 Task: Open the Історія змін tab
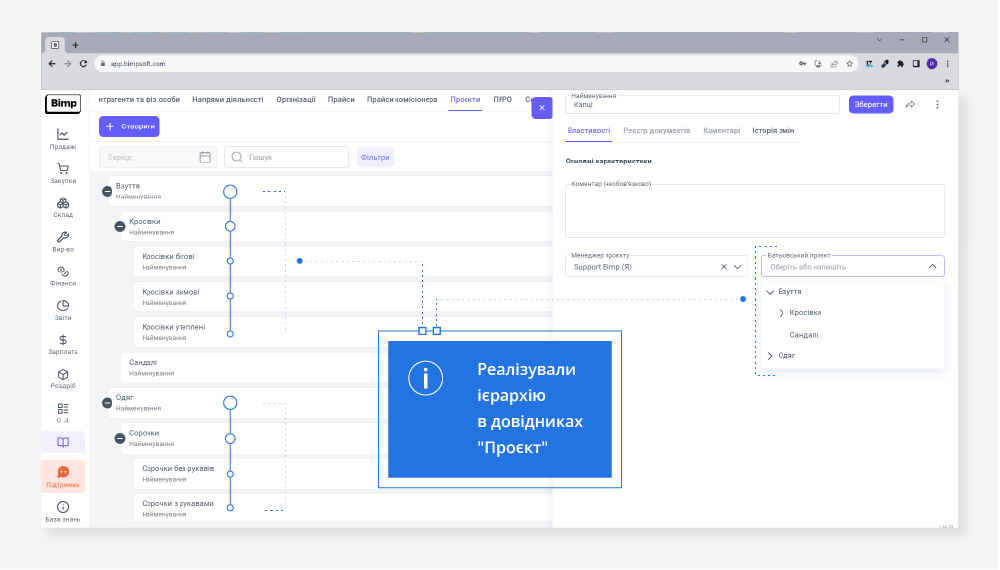tap(773, 131)
